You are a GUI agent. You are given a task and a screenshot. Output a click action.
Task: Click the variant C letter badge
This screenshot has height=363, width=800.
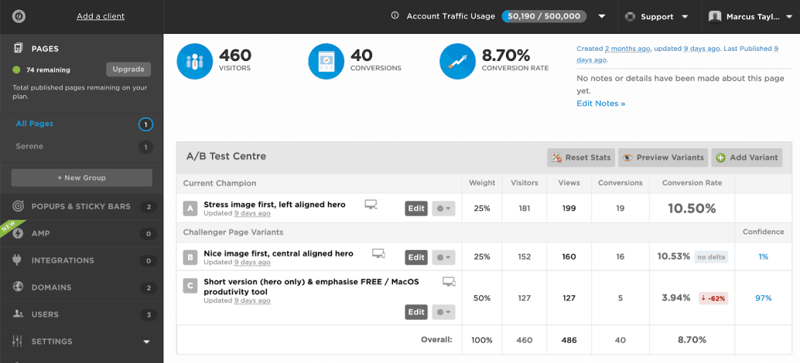(190, 286)
